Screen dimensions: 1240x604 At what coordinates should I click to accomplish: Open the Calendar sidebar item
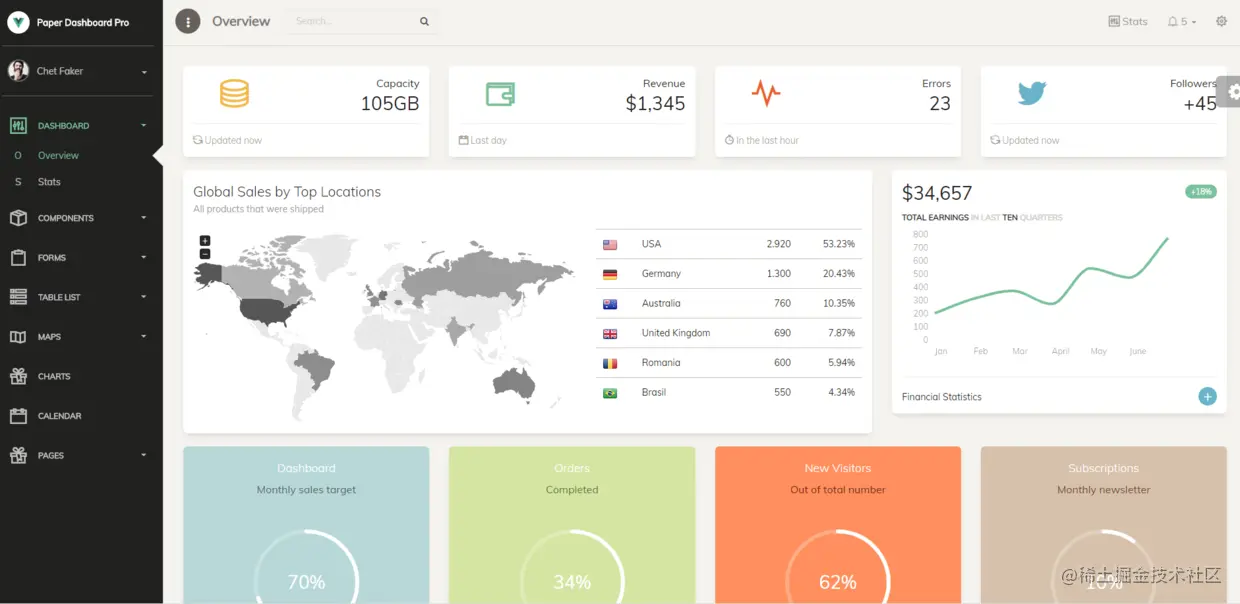point(60,416)
